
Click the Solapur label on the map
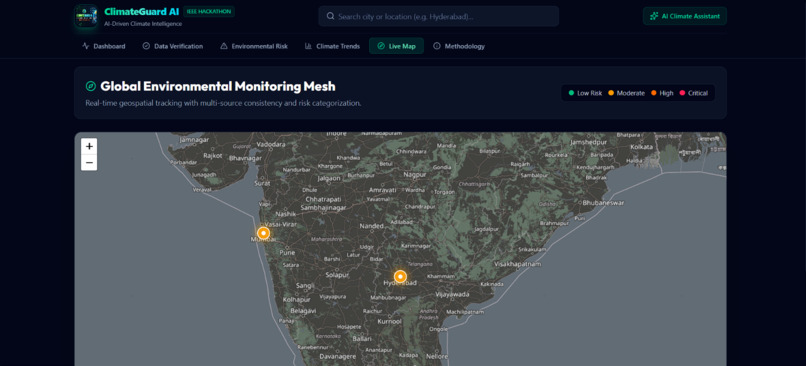[338, 275]
